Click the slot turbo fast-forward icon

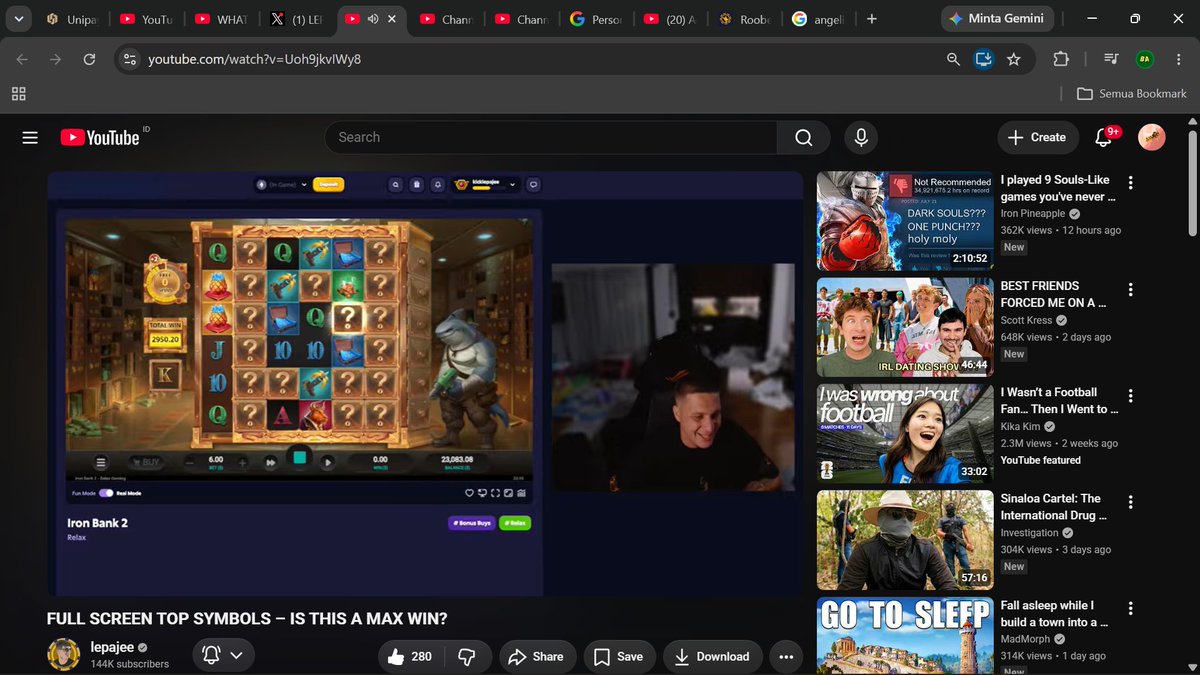(x=270, y=462)
